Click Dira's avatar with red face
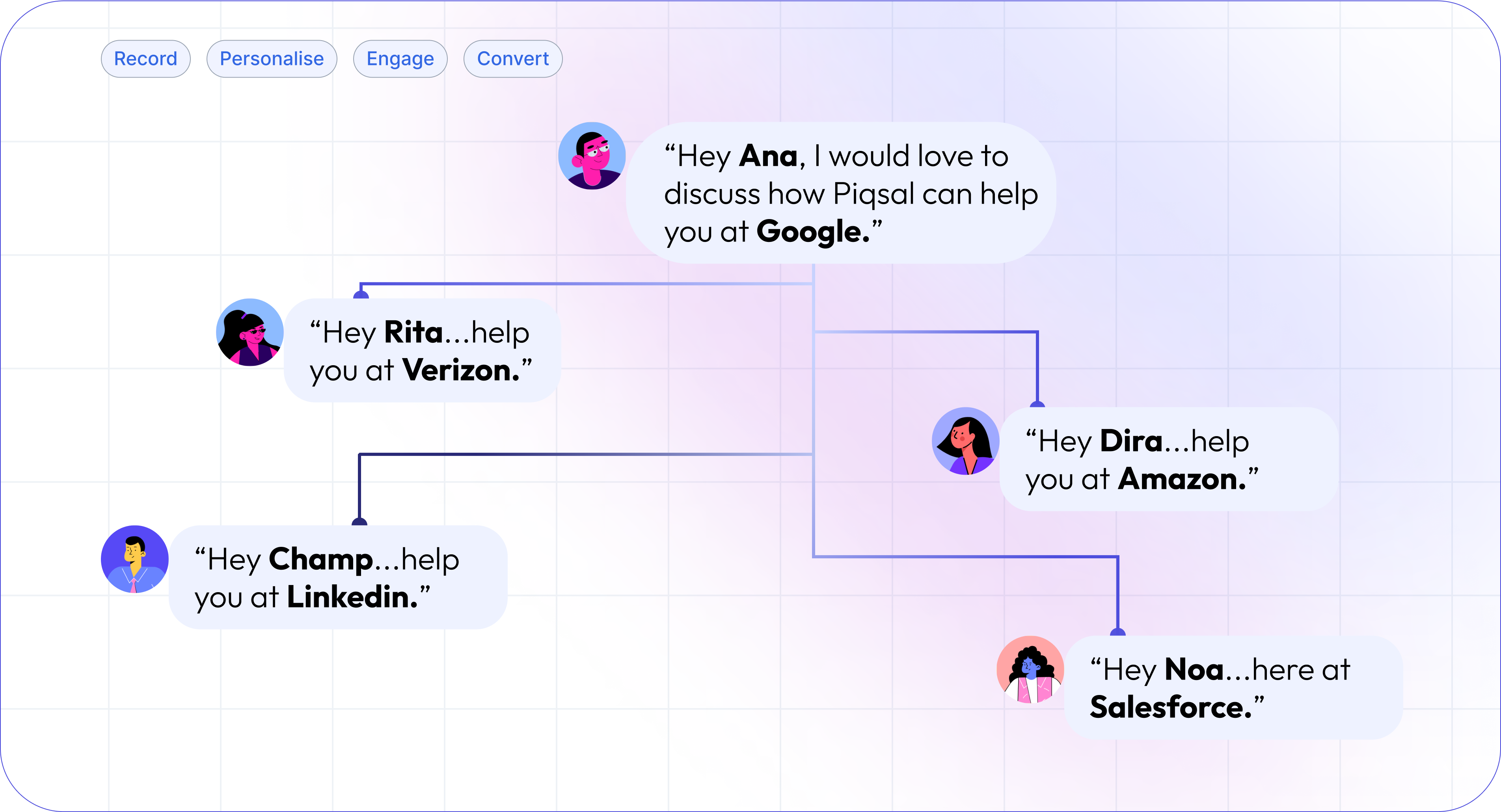This screenshot has height=812, width=1501. tap(965, 441)
